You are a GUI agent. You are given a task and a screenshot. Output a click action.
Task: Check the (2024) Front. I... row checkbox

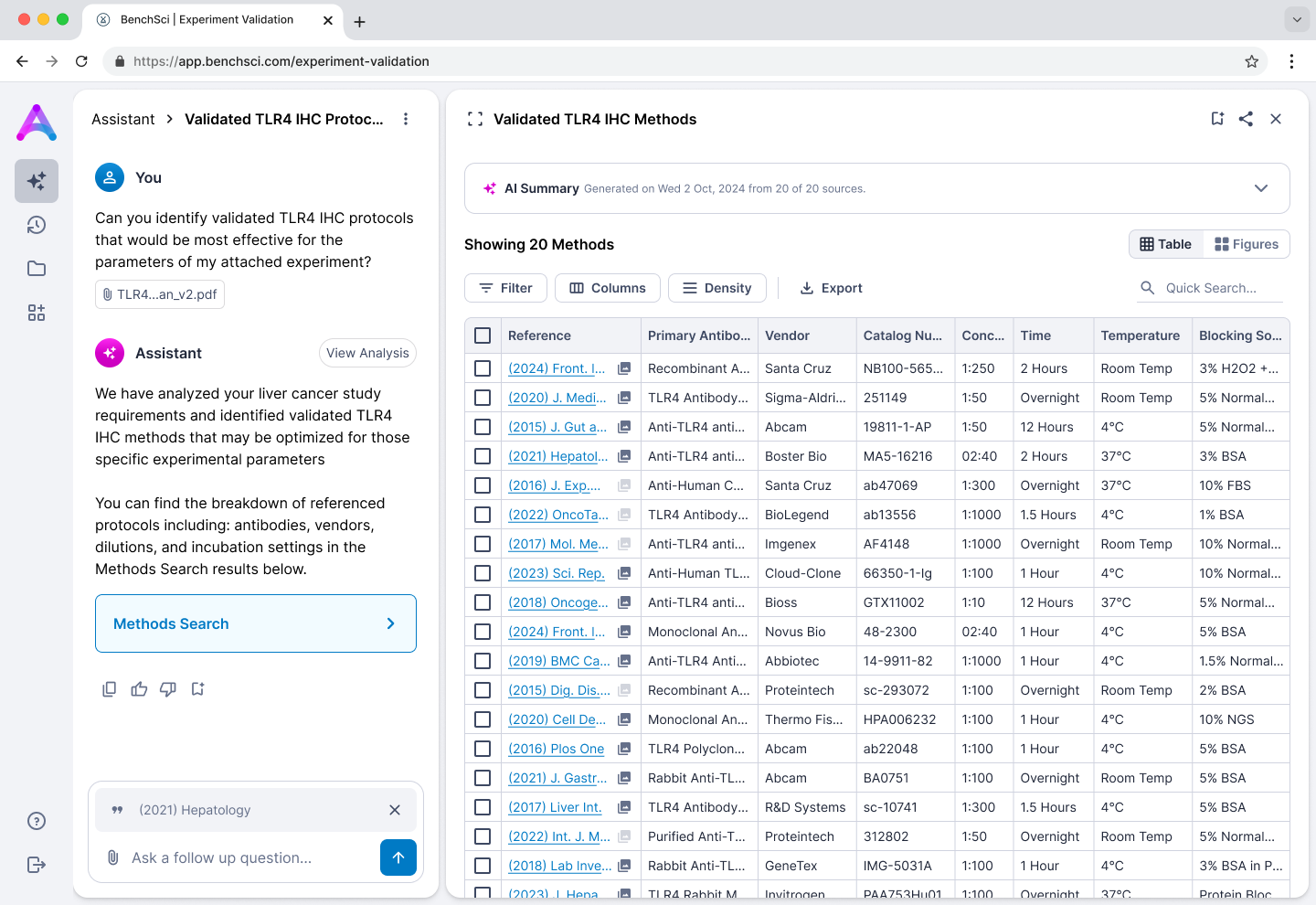pos(483,368)
